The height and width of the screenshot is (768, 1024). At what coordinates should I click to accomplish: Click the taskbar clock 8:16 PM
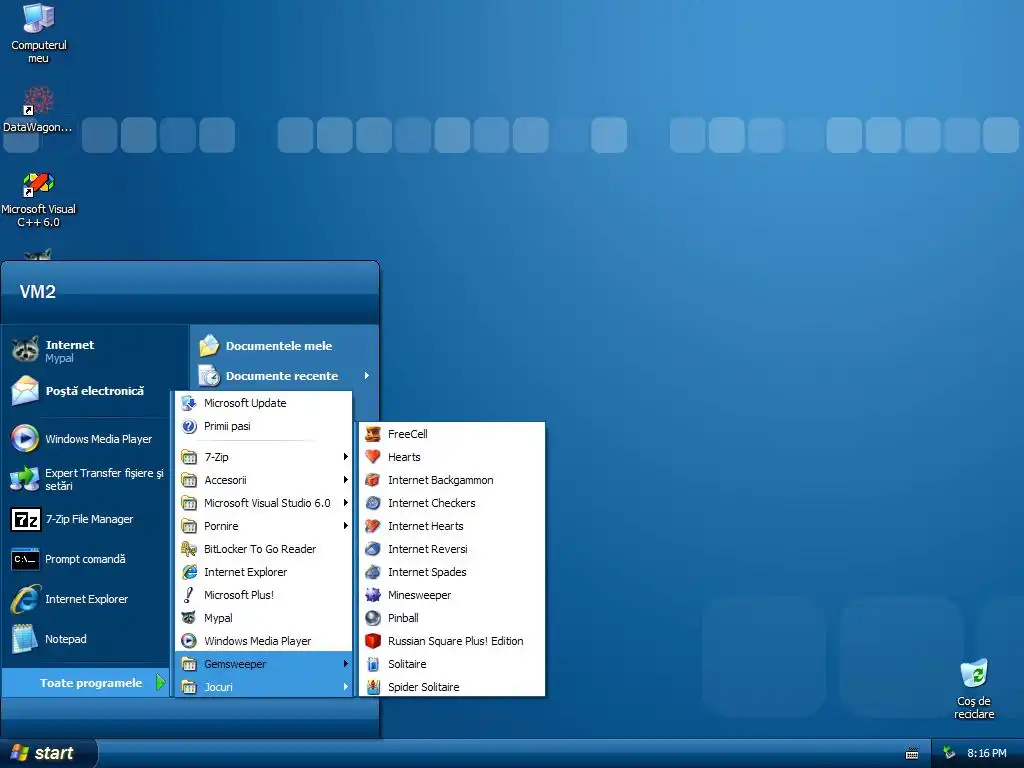(986, 753)
